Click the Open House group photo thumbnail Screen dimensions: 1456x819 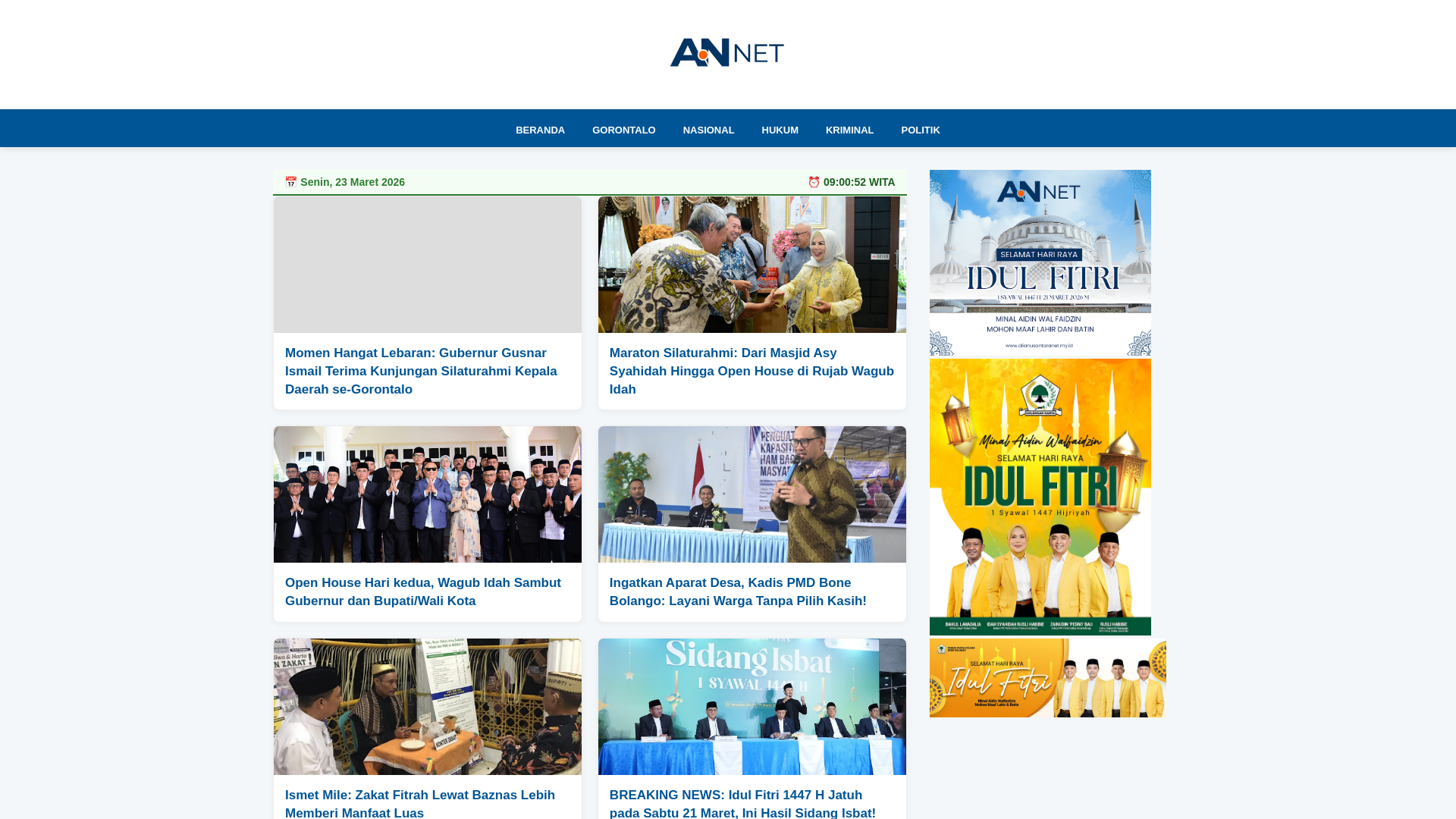427,494
